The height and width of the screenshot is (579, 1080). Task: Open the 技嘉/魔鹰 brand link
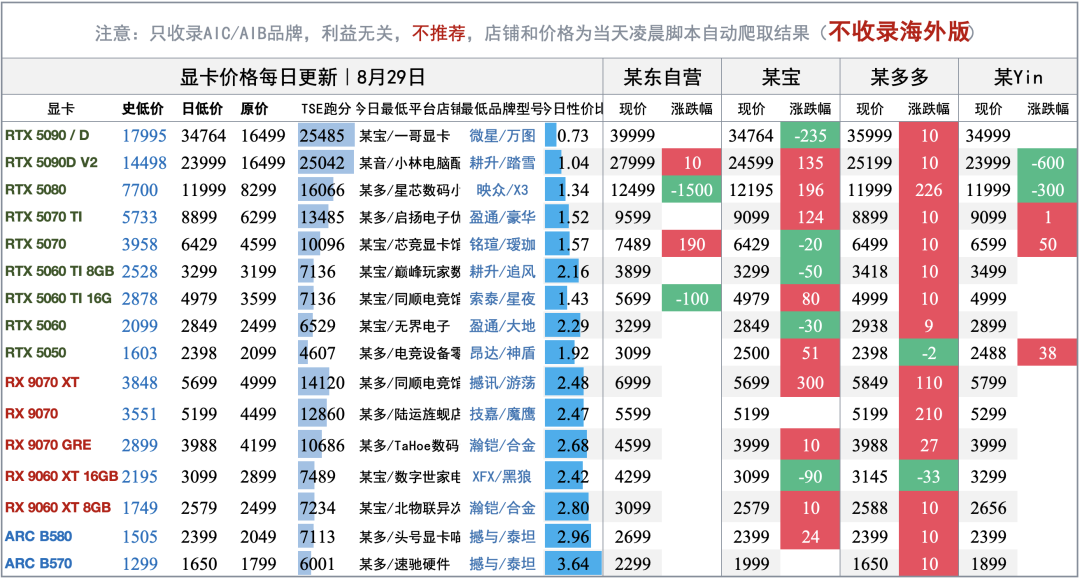tap(502, 414)
